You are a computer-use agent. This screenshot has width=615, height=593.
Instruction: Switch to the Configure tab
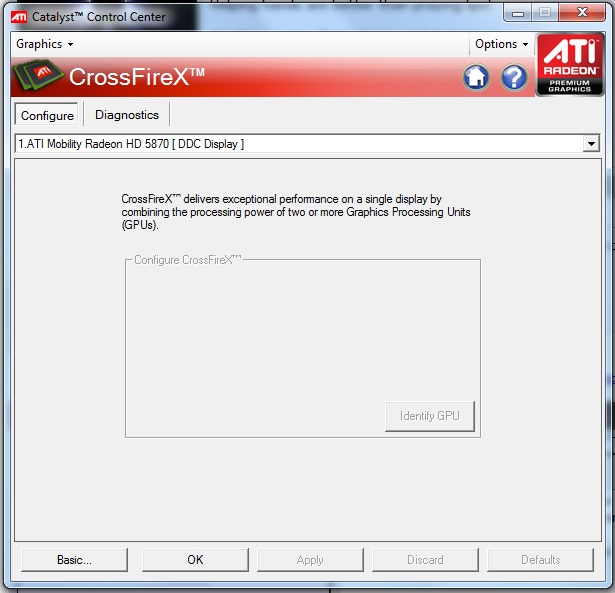[x=47, y=115]
